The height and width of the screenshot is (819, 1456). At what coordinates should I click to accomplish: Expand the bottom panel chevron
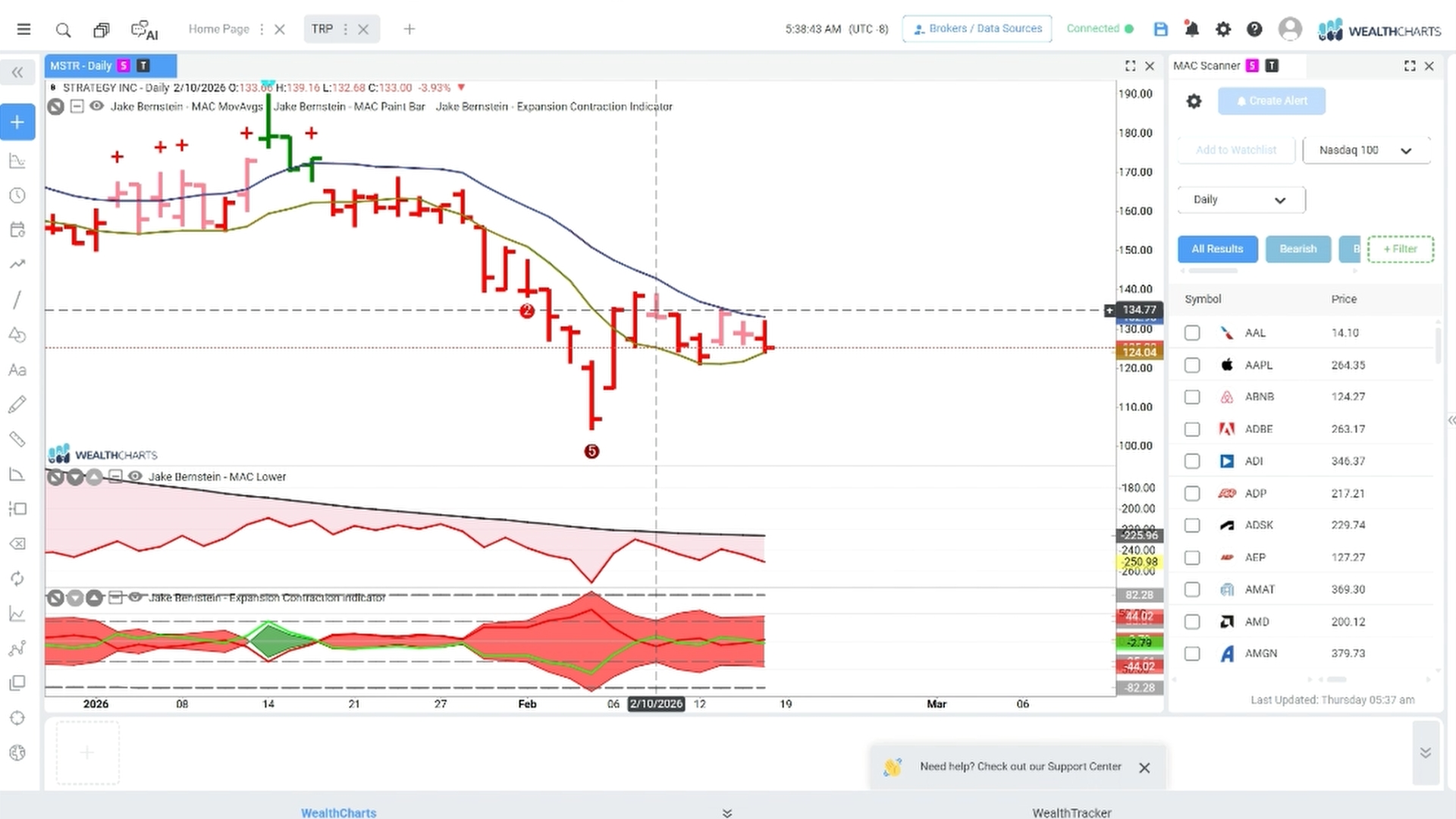1425,752
